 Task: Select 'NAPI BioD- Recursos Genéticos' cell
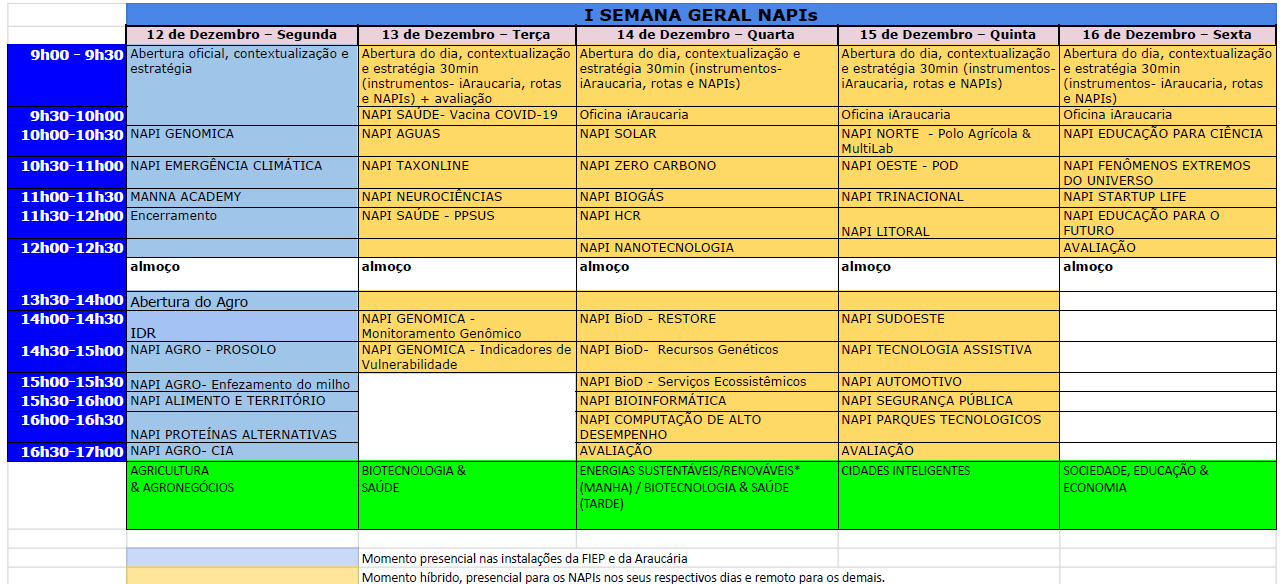707,358
